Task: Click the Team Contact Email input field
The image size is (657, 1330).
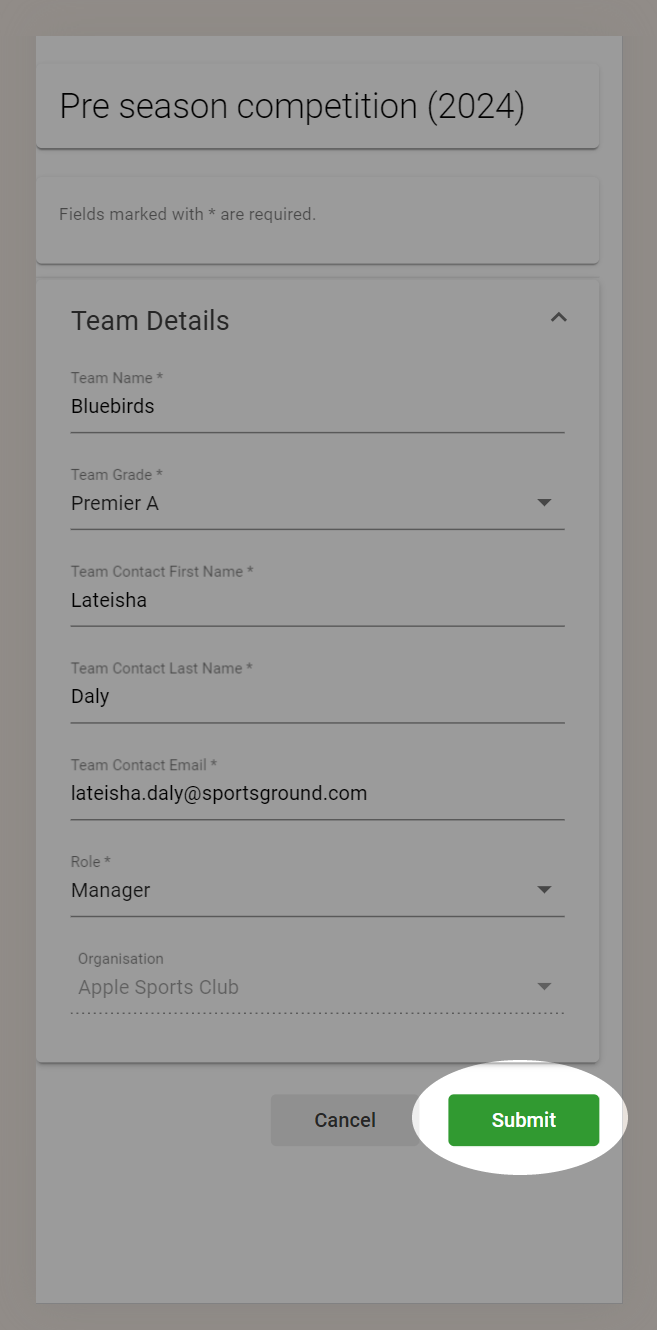Action: [317, 794]
